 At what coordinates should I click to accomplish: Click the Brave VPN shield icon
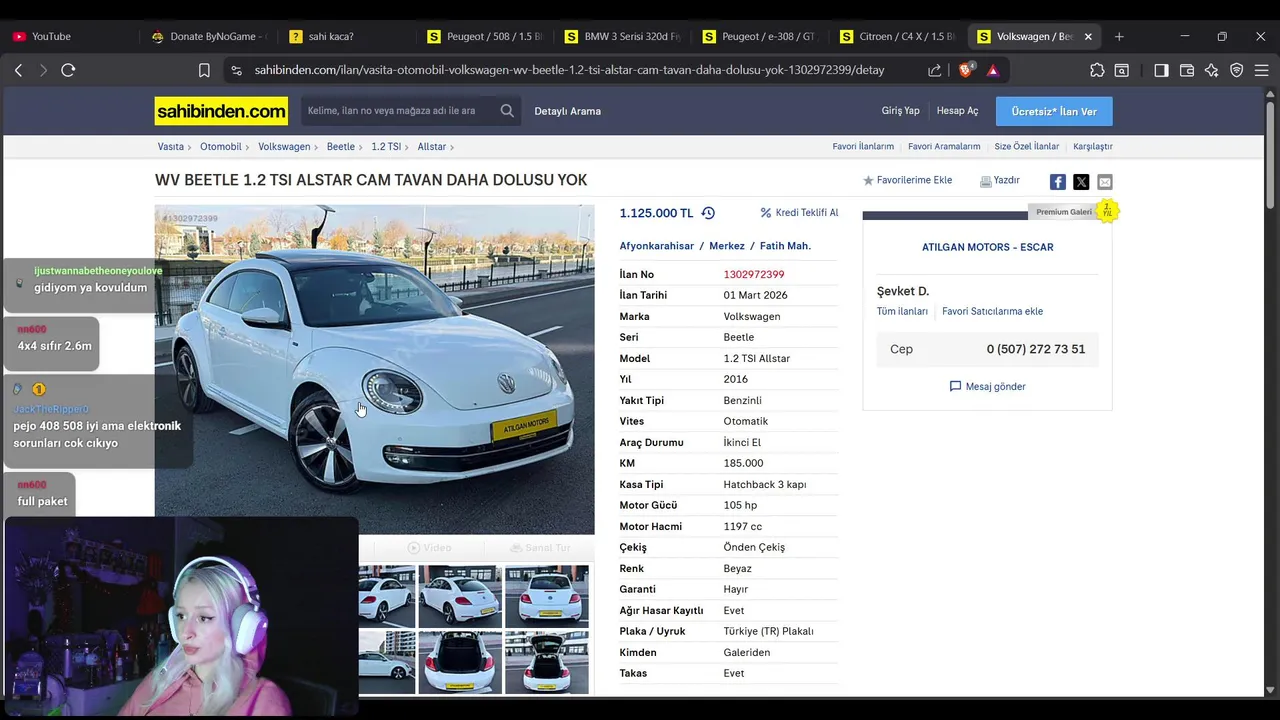coord(1237,70)
